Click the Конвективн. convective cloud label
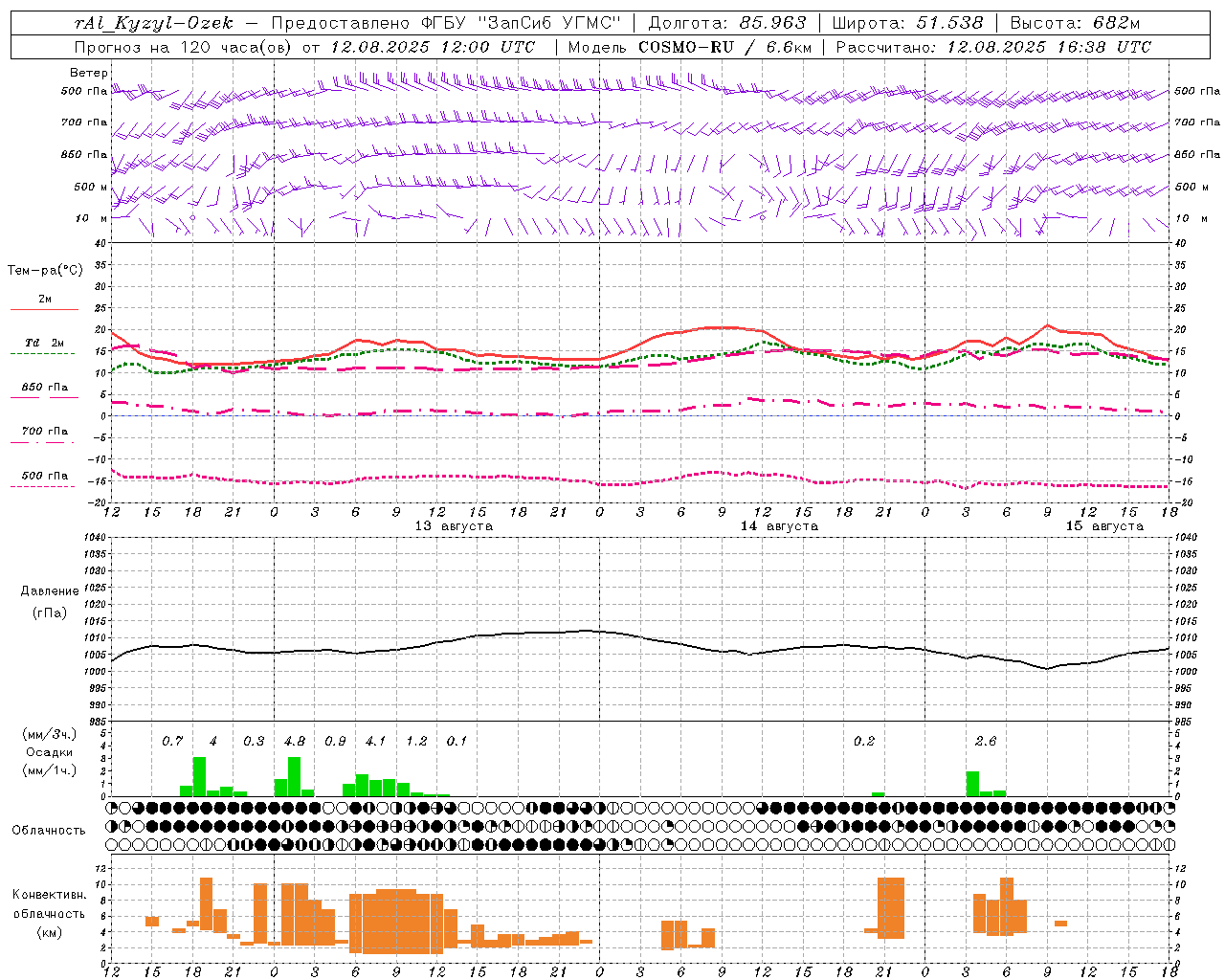The image size is (1225, 980). click(49, 895)
